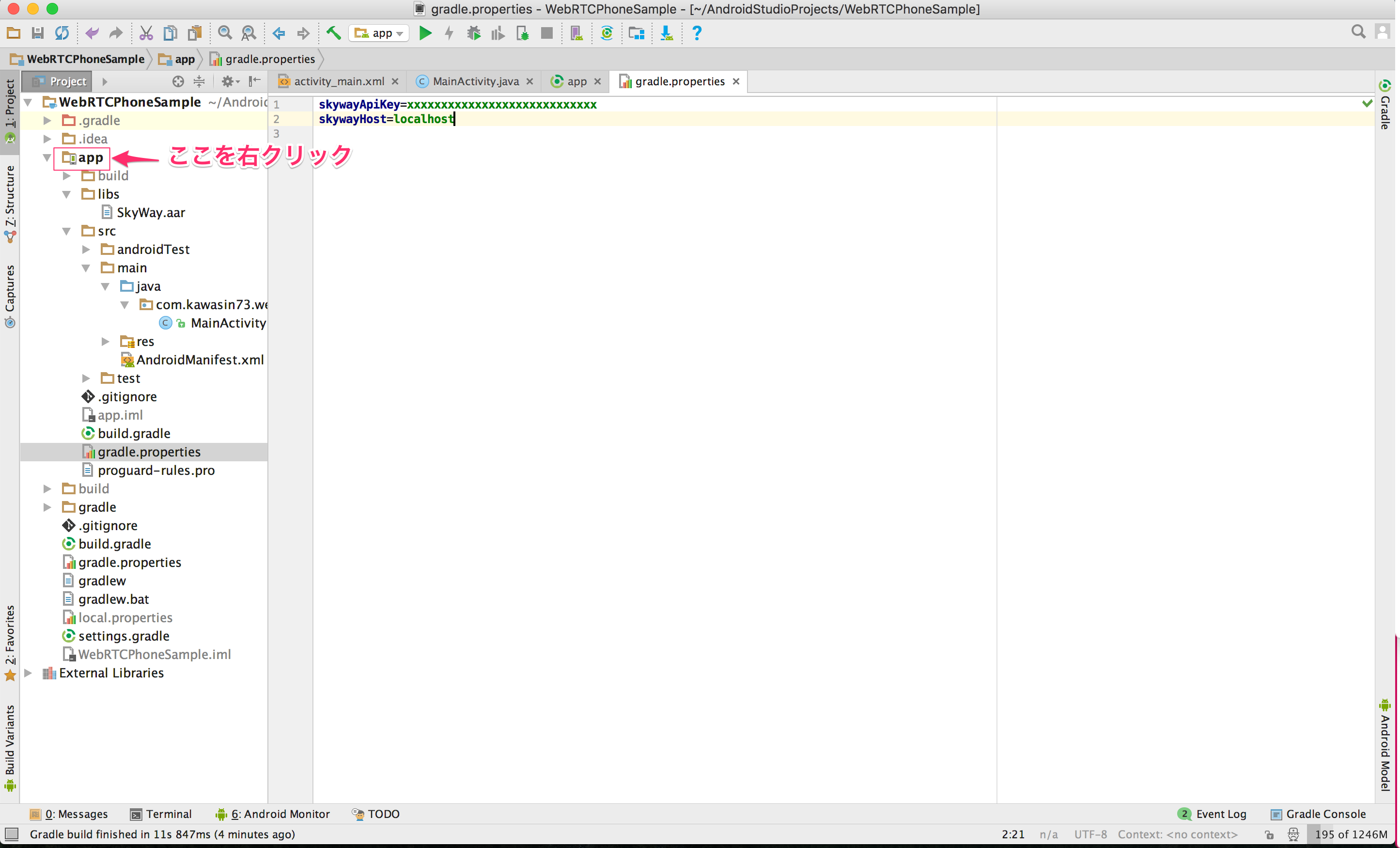Sync project with Gradle files

[606, 33]
